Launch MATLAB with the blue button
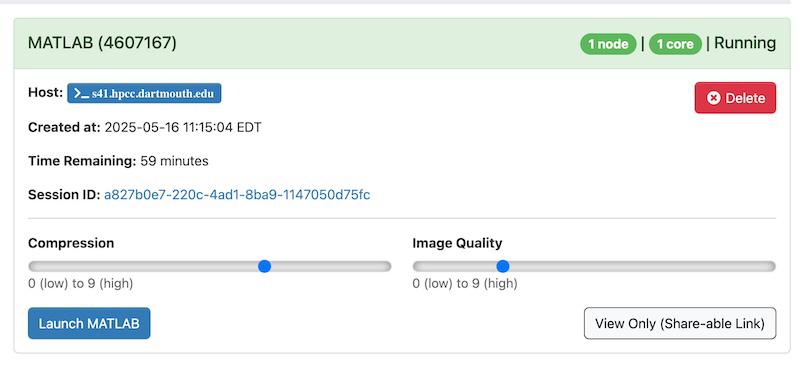The height and width of the screenshot is (370, 800). [89, 323]
